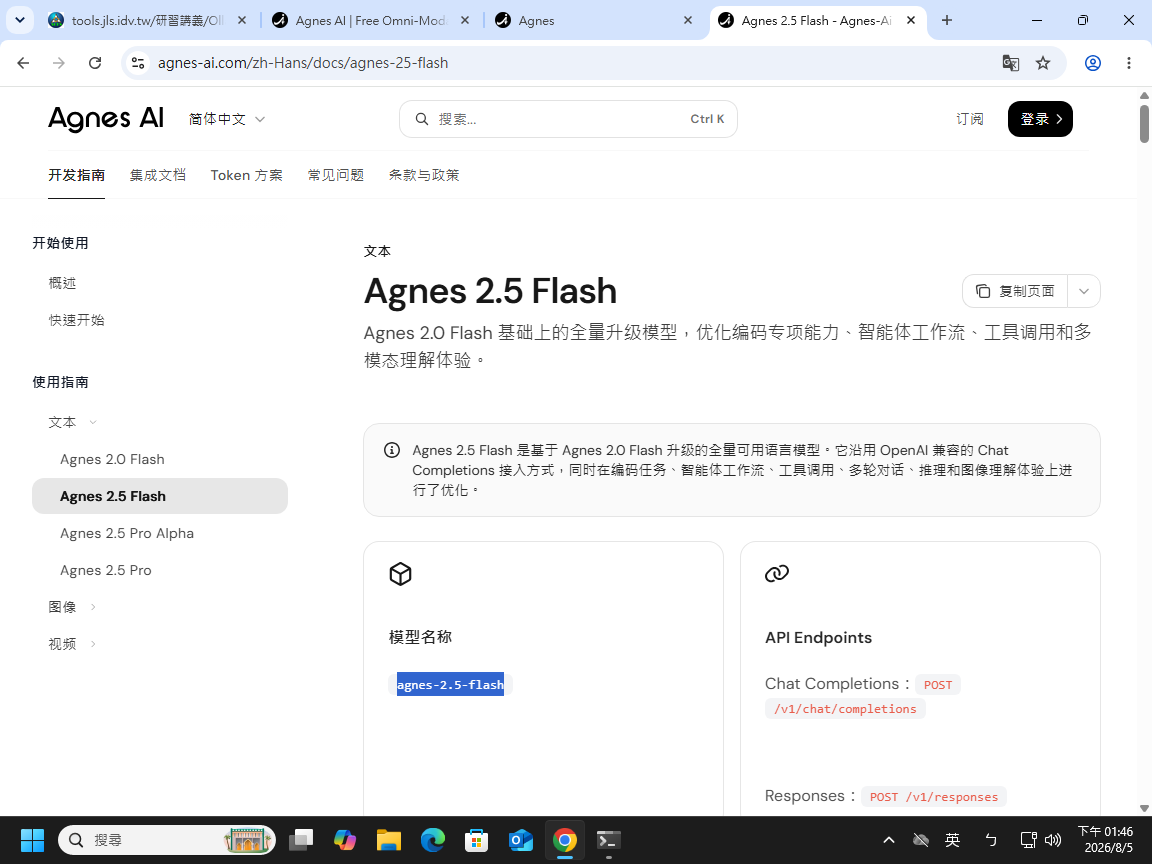Click the link icon above API Endpoints
The height and width of the screenshot is (864, 1152).
pos(777,574)
